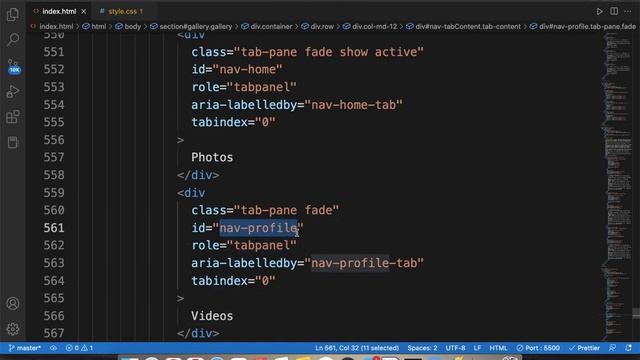Click Ln 561, Col 32 cursor position
This screenshot has width=640, height=360.
pyautogui.click(x=357, y=348)
